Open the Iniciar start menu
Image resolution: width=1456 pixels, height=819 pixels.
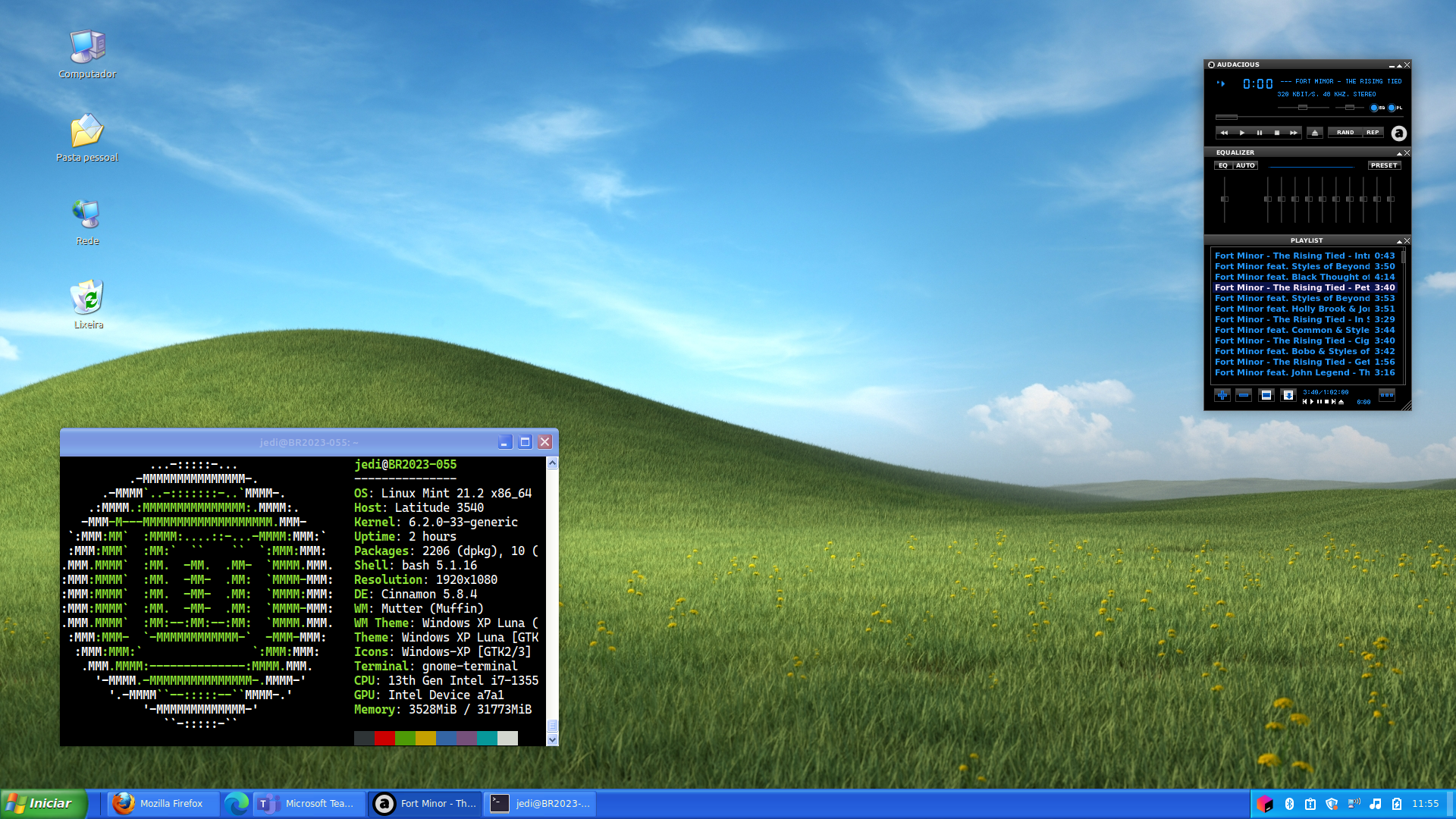coord(44,804)
